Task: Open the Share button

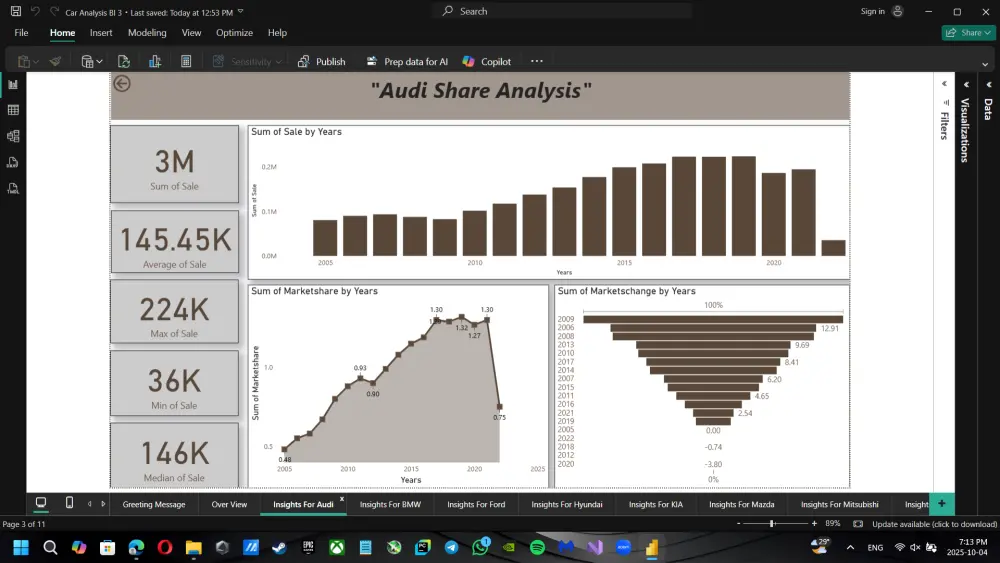Action: (967, 33)
